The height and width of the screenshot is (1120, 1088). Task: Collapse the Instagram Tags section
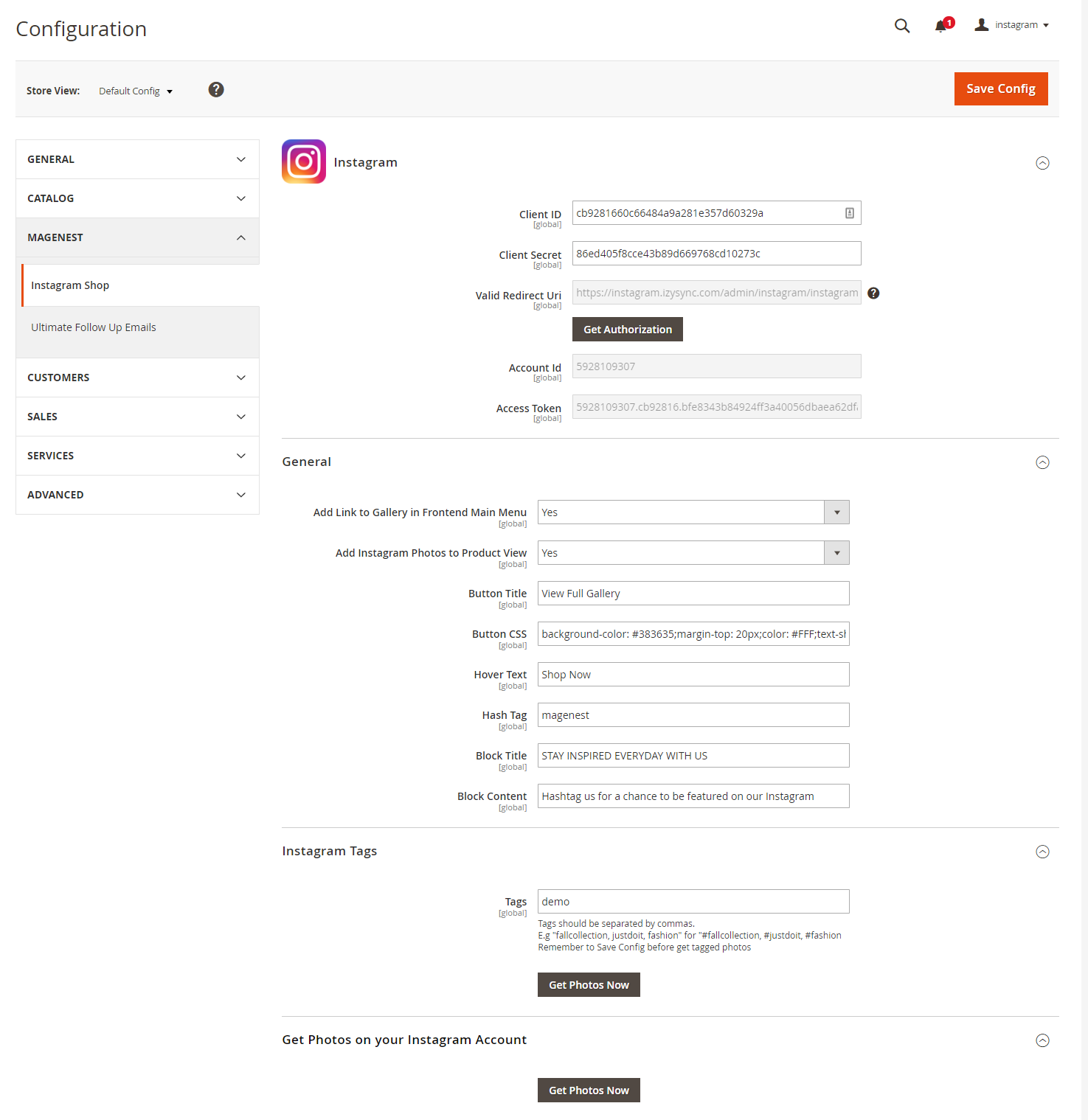tap(1042, 852)
